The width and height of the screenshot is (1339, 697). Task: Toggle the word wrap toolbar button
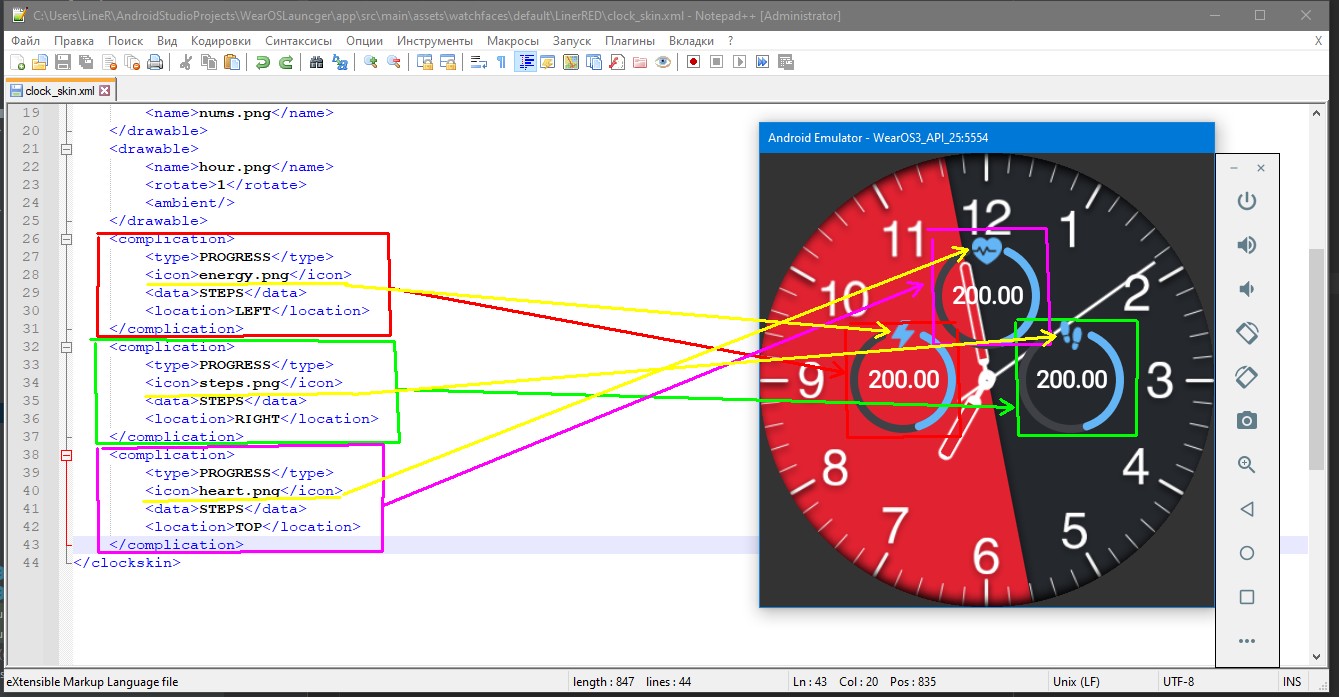(478, 62)
